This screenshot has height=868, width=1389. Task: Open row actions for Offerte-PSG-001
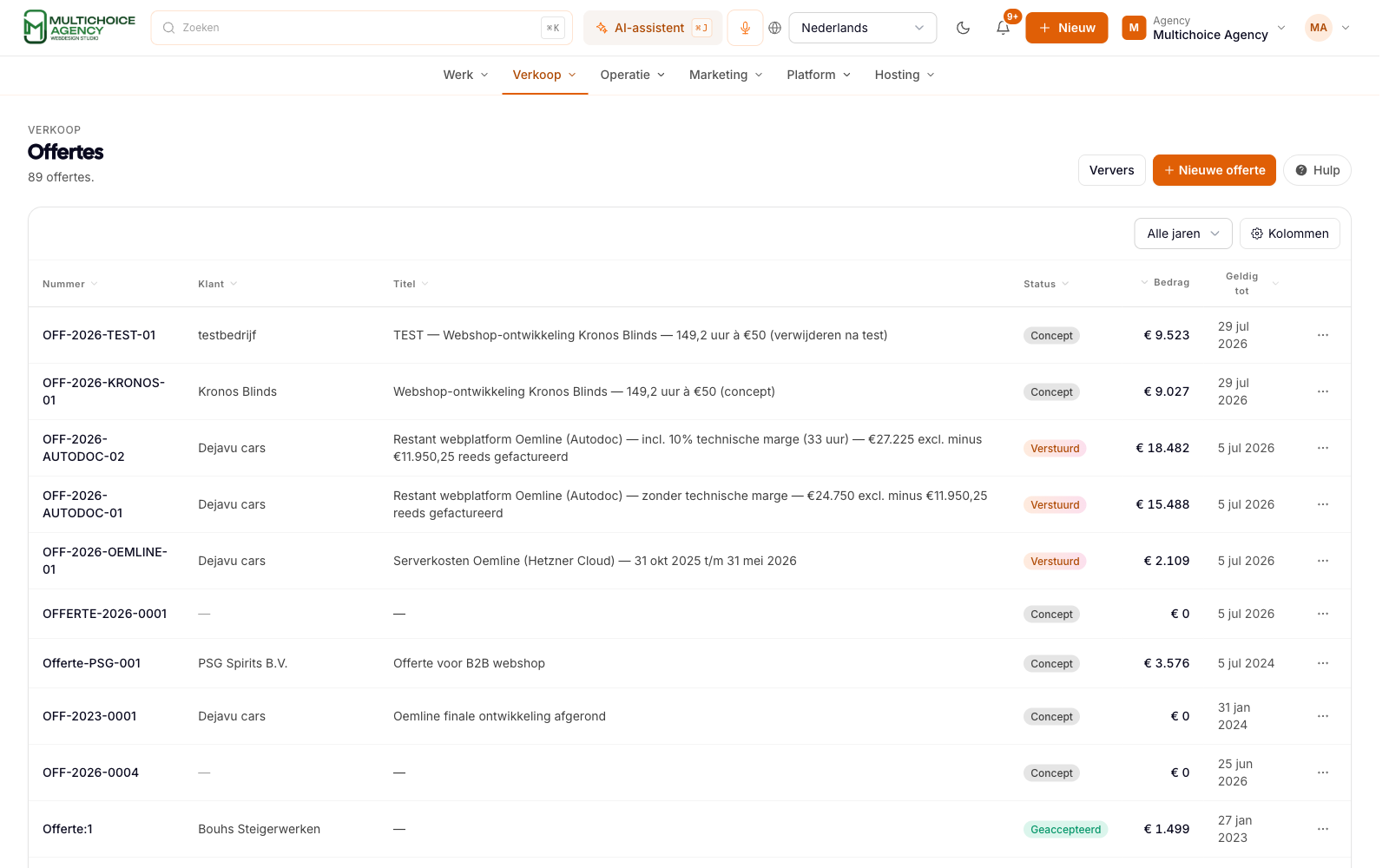click(1323, 663)
